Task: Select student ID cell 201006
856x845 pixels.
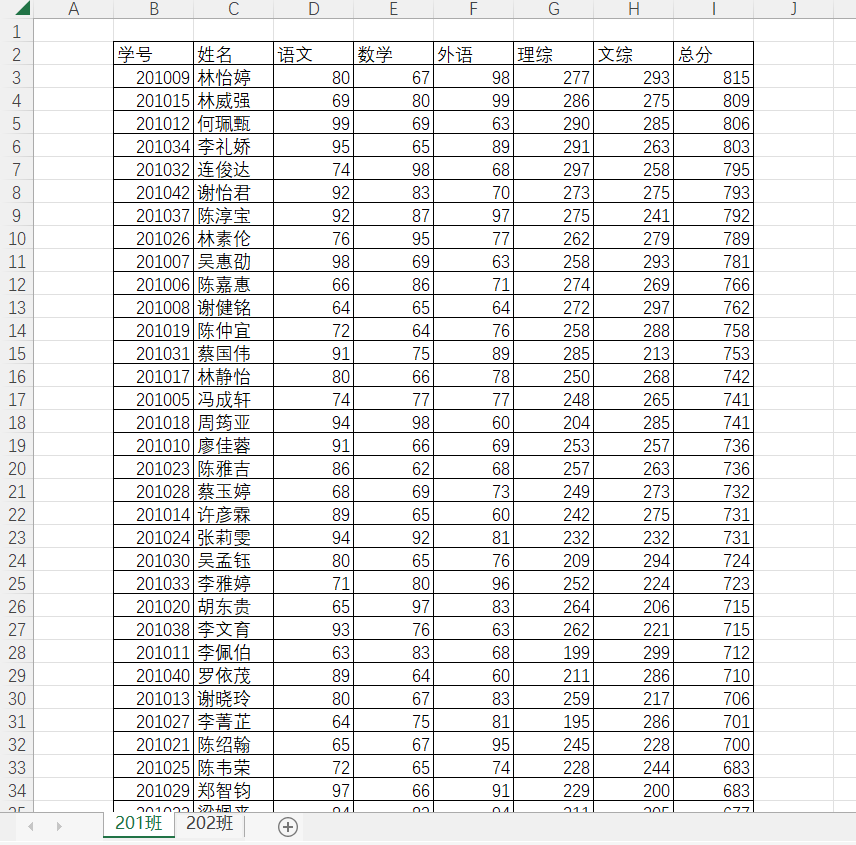Action: 153,284
